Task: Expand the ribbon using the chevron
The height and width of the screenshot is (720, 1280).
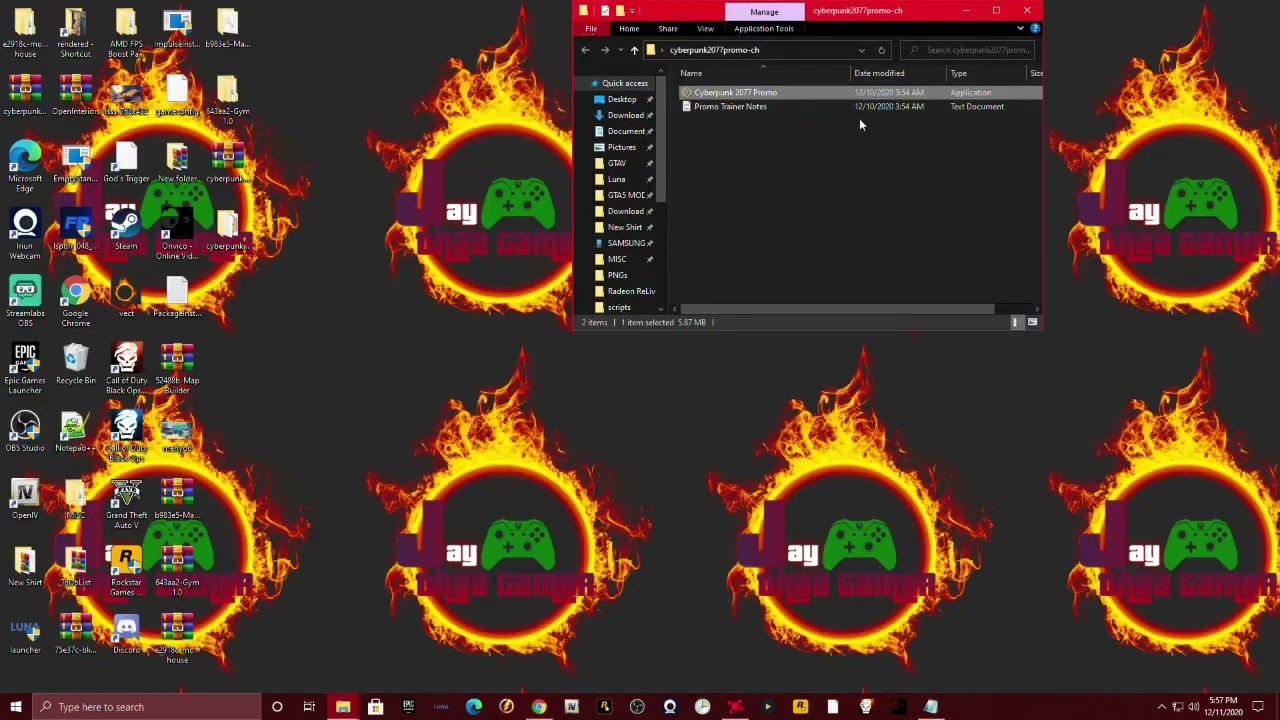Action: (x=1020, y=28)
